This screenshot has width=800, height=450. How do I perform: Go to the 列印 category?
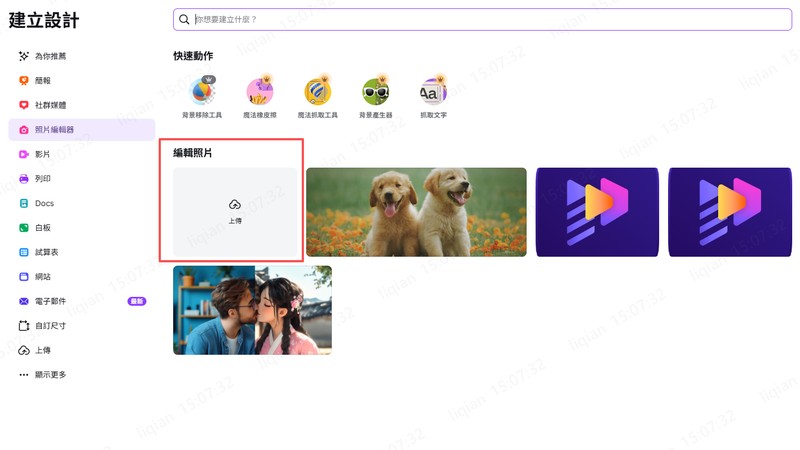pyautogui.click(x=82, y=179)
